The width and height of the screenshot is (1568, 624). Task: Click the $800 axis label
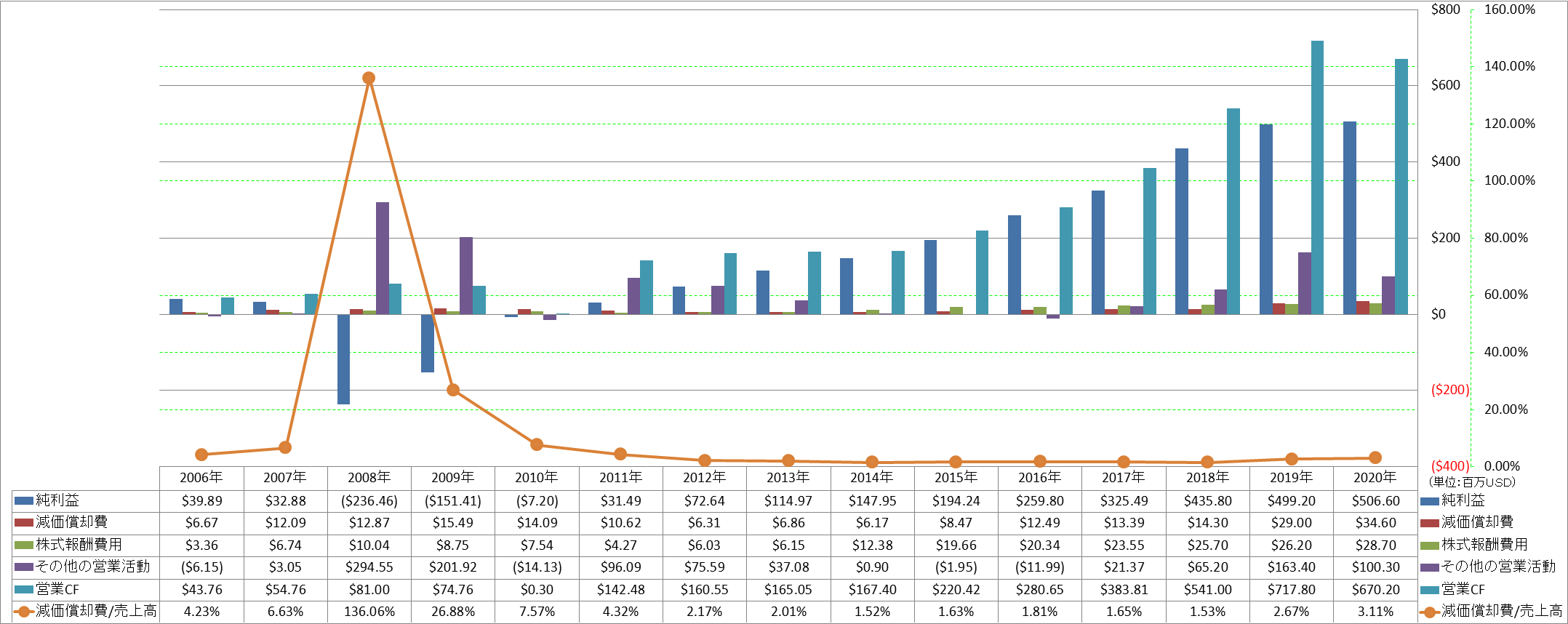[1446, 9]
